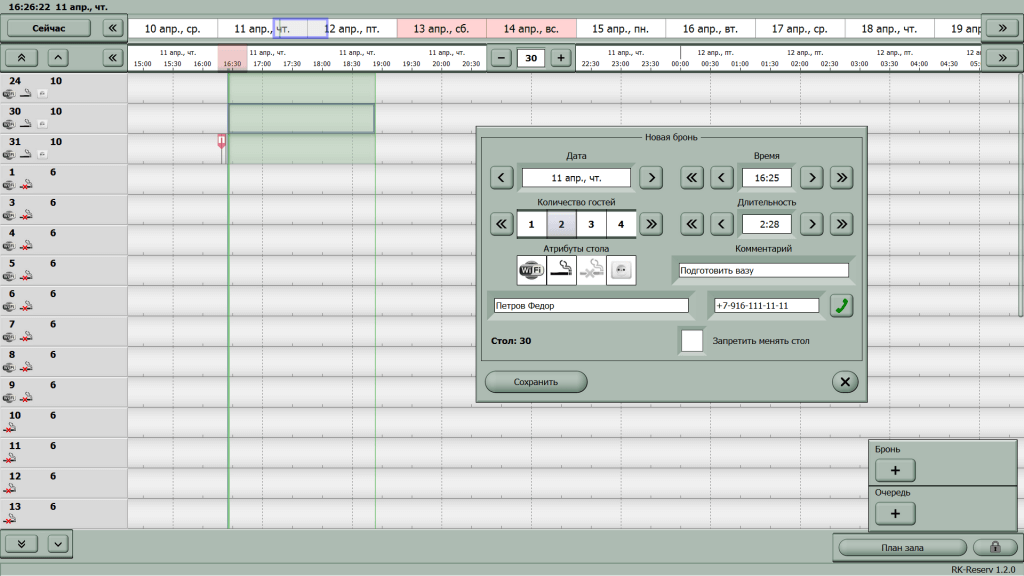This screenshot has height=576, width=1024.
Task: Toggle non-smoking table attribute
Action: [591, 270]
